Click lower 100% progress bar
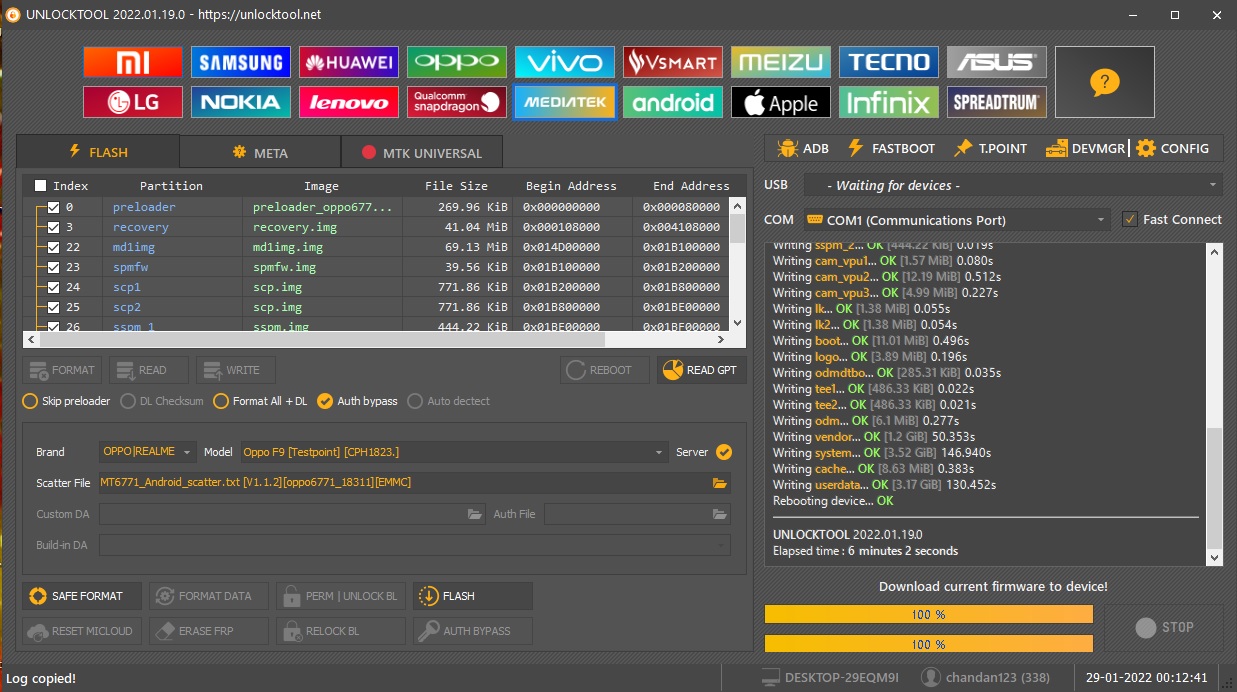 [x=928, y=644]
